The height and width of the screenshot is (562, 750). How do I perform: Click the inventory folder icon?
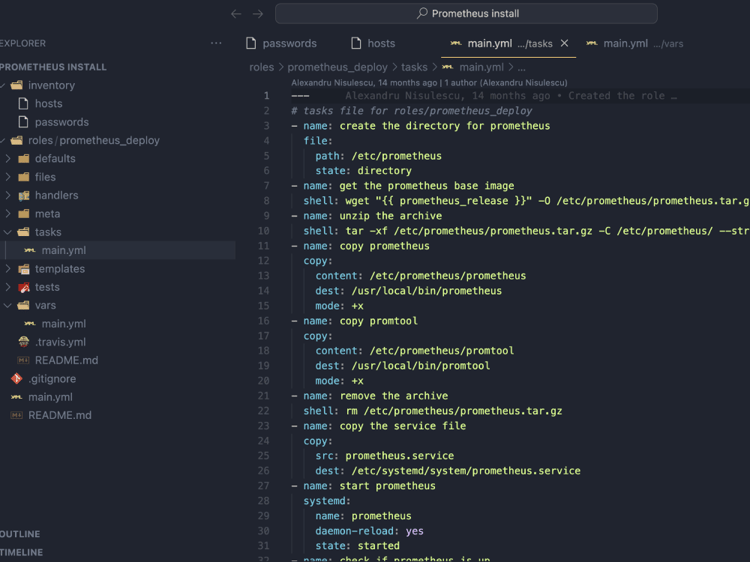pyautogui.click(x=17, y=85)
